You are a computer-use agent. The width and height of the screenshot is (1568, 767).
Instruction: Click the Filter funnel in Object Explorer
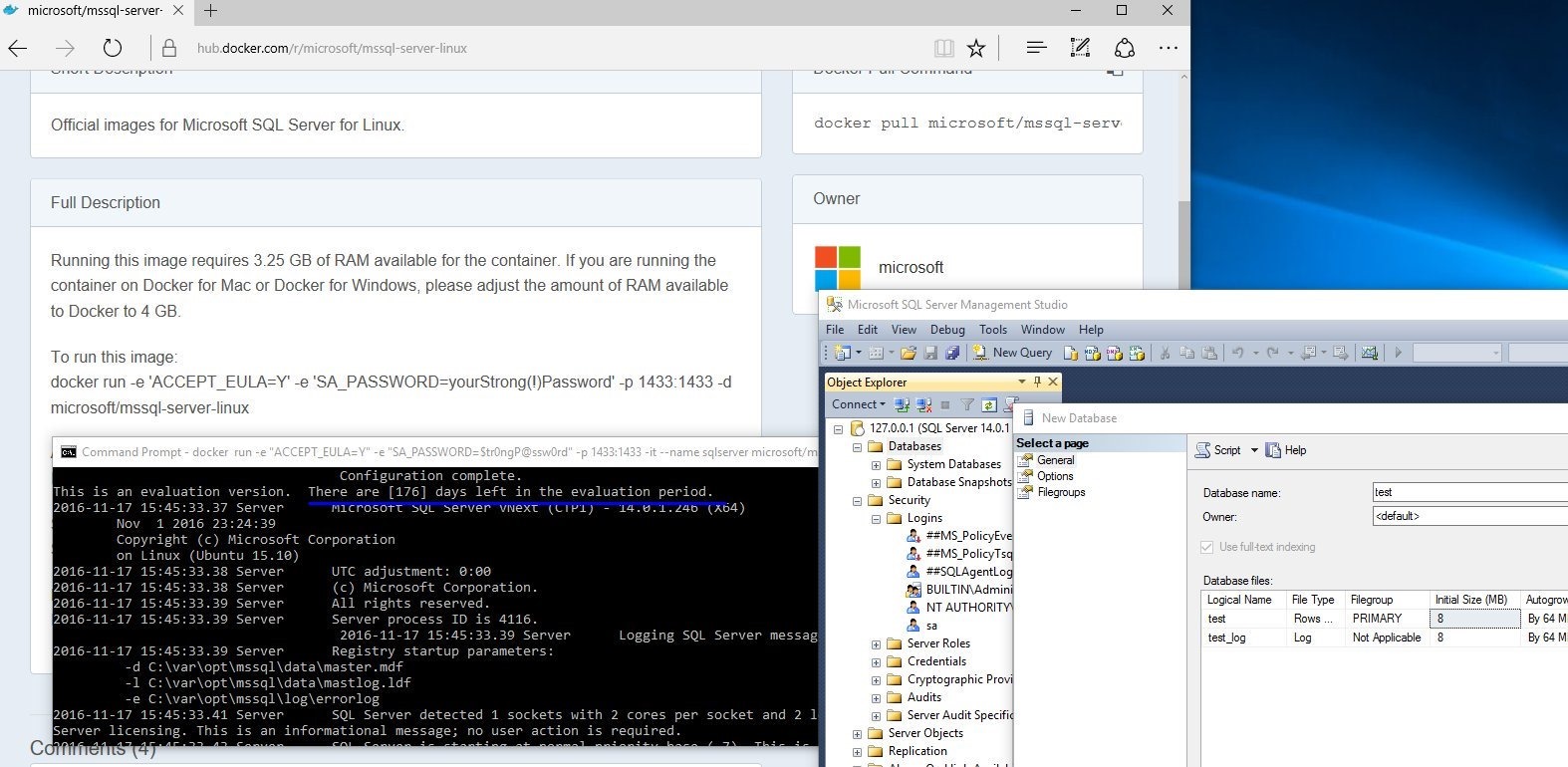pyautogui.click(x=967, y=404)
